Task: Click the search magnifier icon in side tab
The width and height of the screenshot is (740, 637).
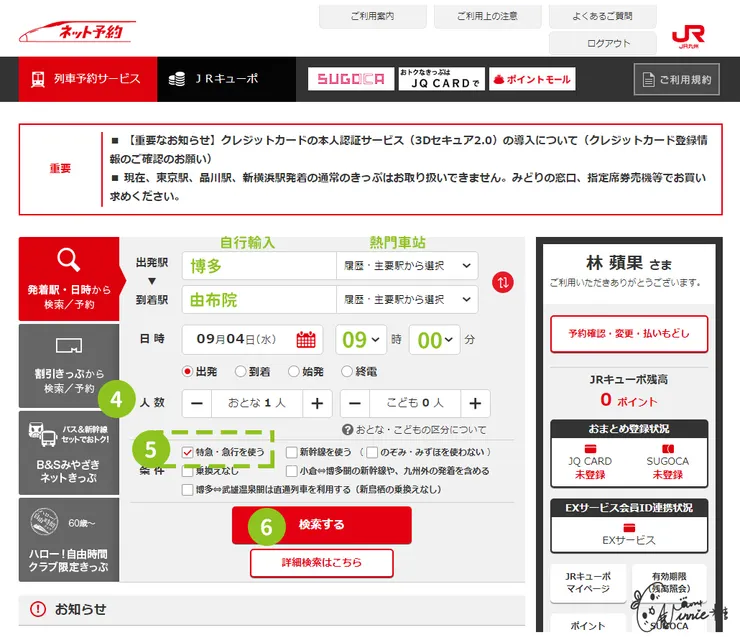Action: pyautogui.click(x=68, y=260)
